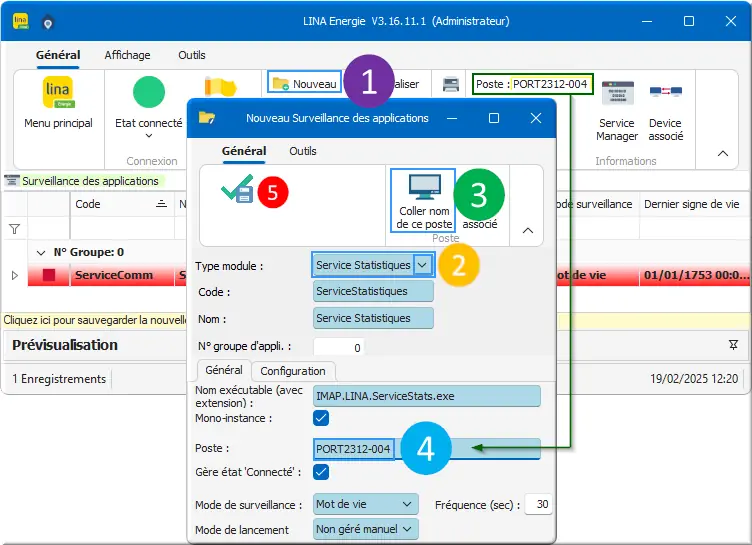Click the lina app icon in title bar
This screenshot has width=752, height=545.
(x=21, y=21)
